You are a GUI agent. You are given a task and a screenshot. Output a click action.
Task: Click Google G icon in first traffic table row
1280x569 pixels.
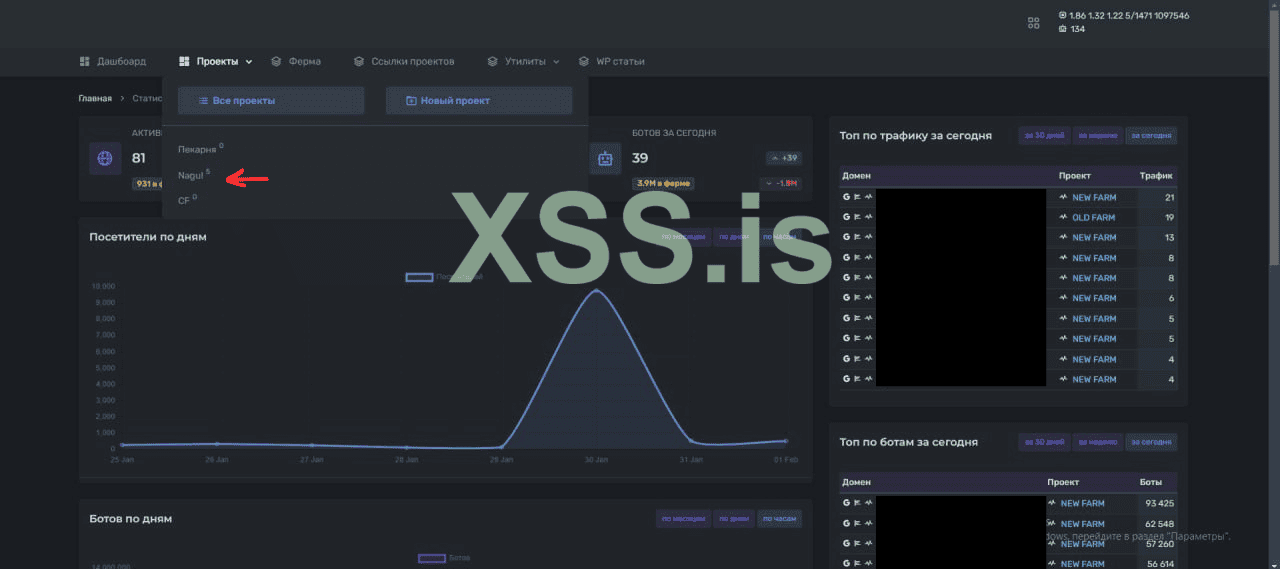point(847,197)
